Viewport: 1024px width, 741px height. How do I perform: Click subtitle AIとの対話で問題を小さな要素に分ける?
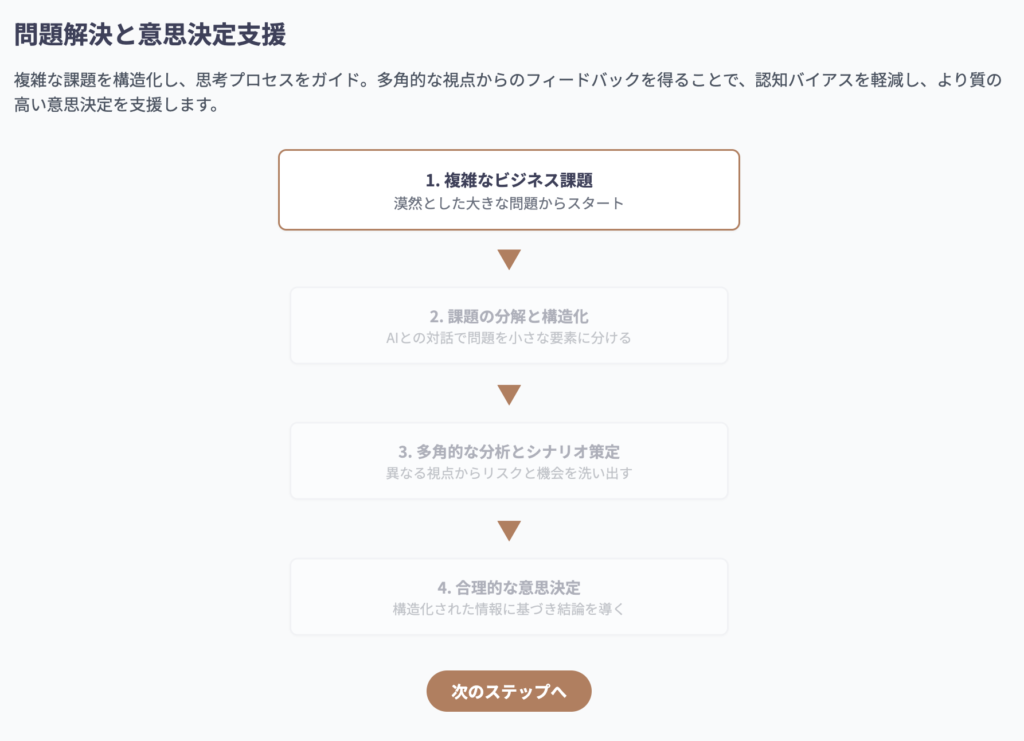tap(509, 338)
